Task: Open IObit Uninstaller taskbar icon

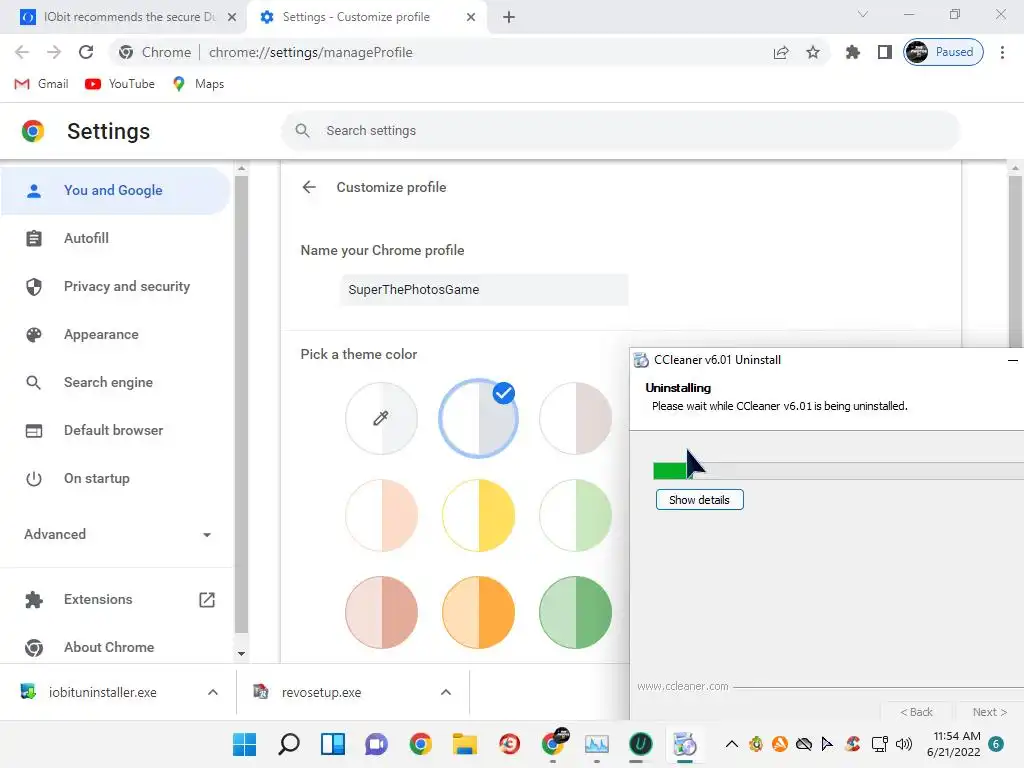Action: pos(641,744)
